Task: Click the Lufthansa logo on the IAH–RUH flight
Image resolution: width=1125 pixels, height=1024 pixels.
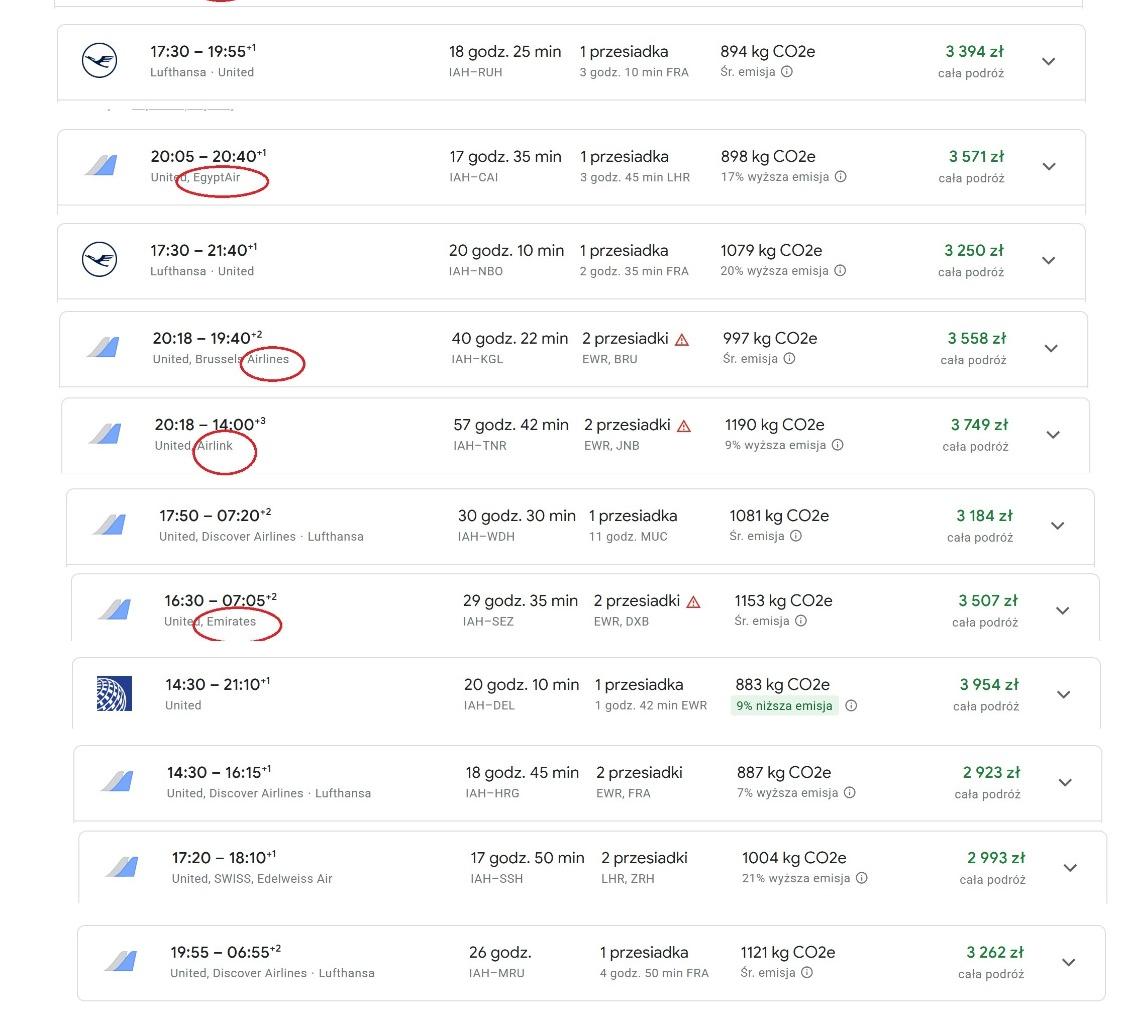Action: click(99, 60)
